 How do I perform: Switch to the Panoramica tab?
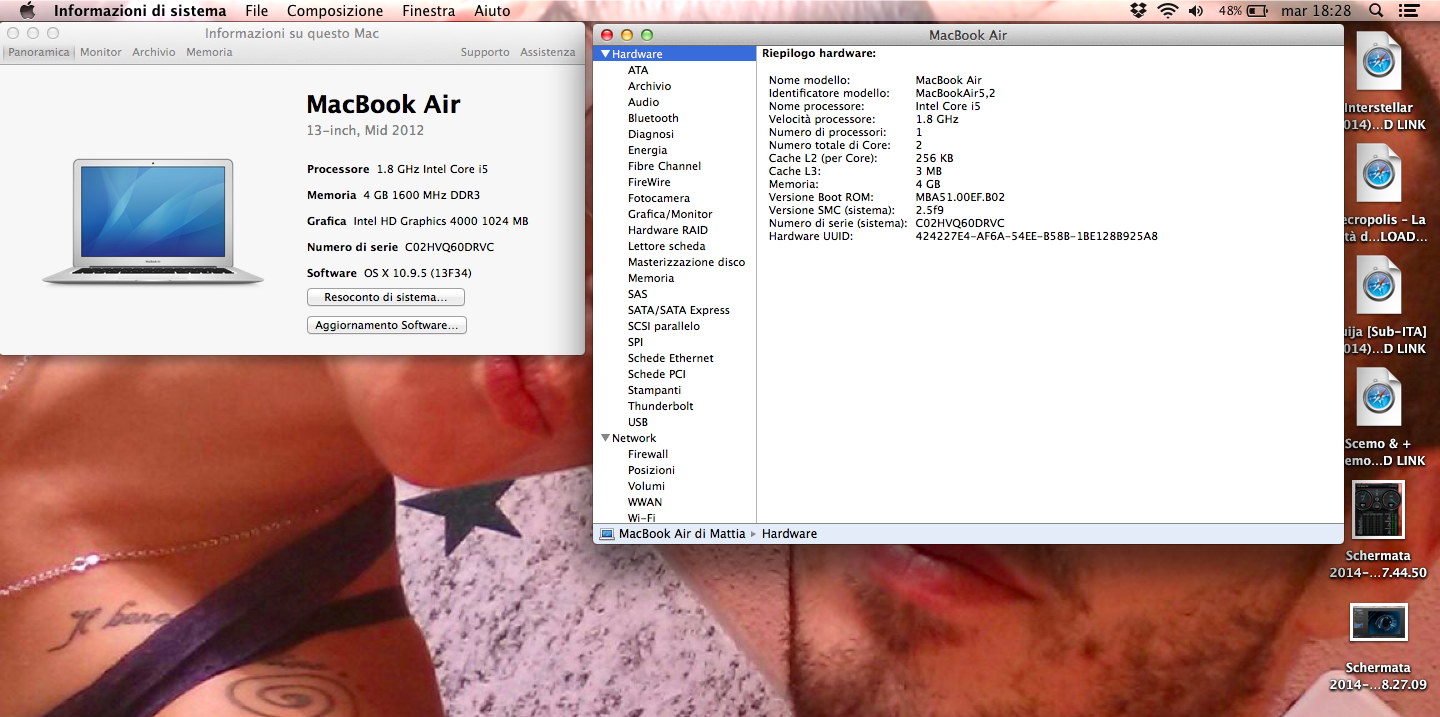(x=39, y=52)
